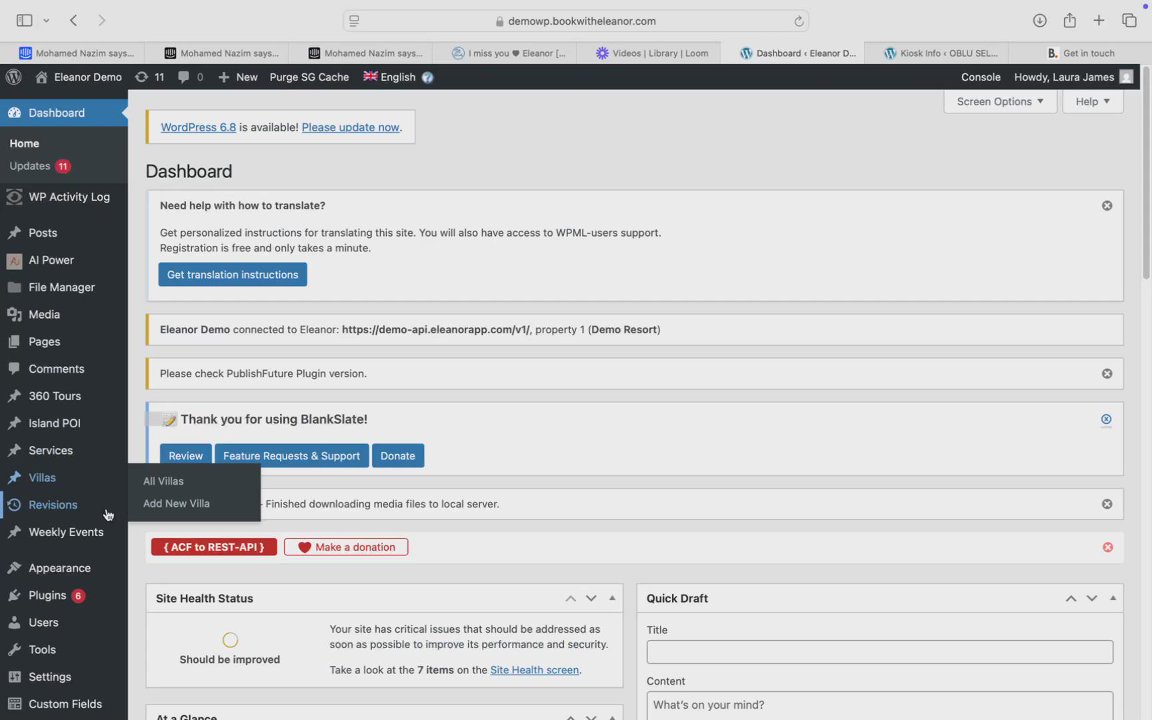Open the AI Power menu
The width and height of the screenshot is (1152, 720).
[64, 260]
